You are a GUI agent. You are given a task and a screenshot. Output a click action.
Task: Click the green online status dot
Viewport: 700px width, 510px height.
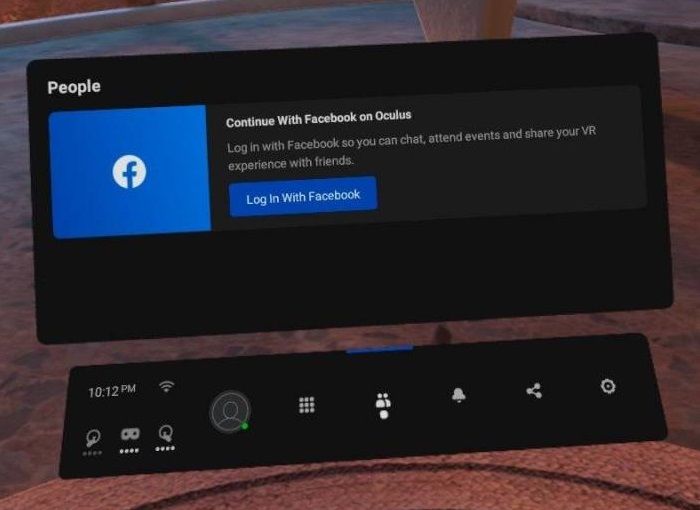point(245,425)
